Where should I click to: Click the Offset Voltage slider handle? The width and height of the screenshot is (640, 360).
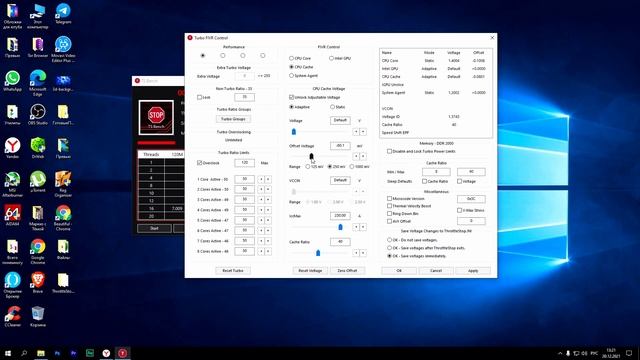311,156
